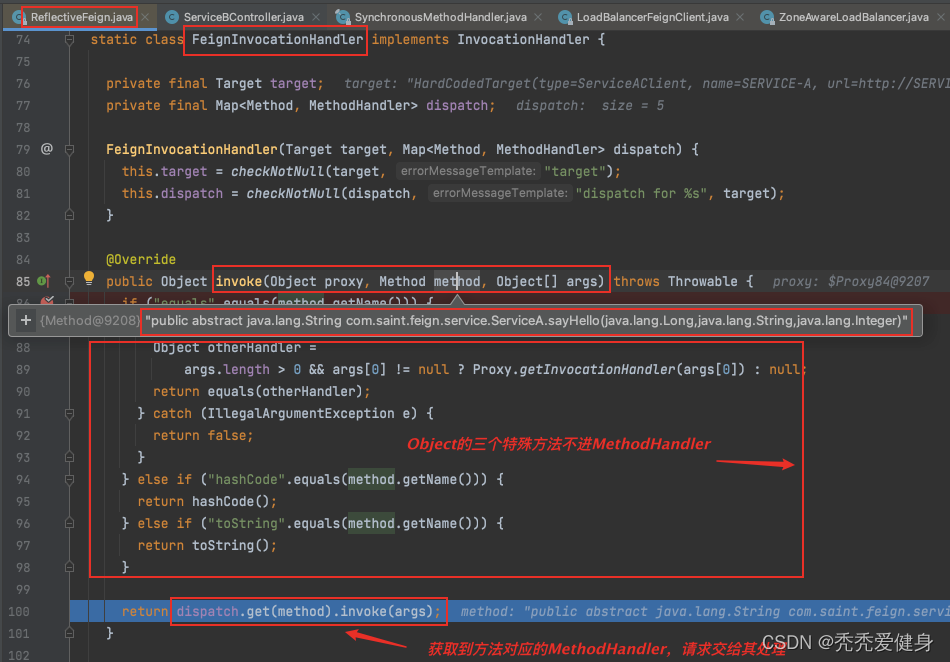Viewport: 950px width, 662px height.
Task: Open the ZoneAwareLoadBalancer.java tab
Action: (x=854, y=17)
